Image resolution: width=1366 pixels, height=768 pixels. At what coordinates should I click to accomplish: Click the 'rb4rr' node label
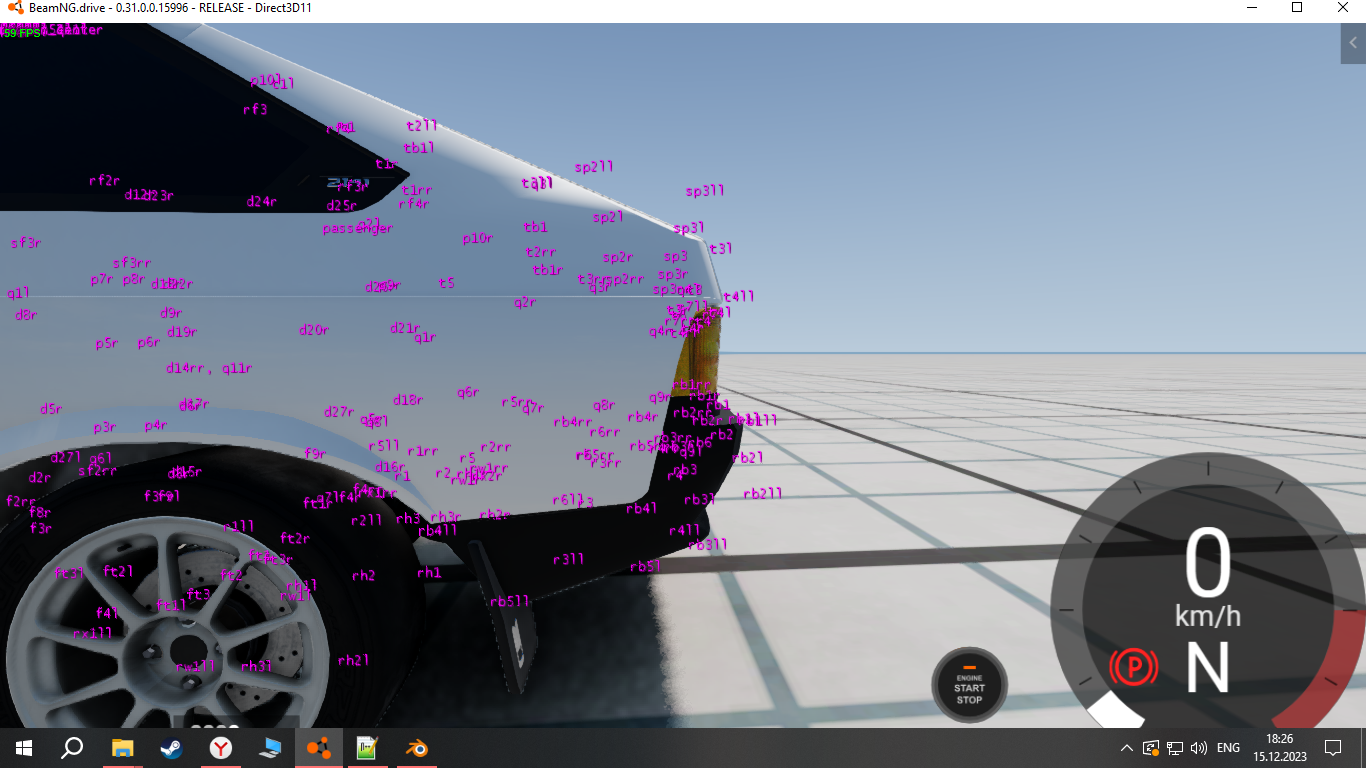coord(573,422)
